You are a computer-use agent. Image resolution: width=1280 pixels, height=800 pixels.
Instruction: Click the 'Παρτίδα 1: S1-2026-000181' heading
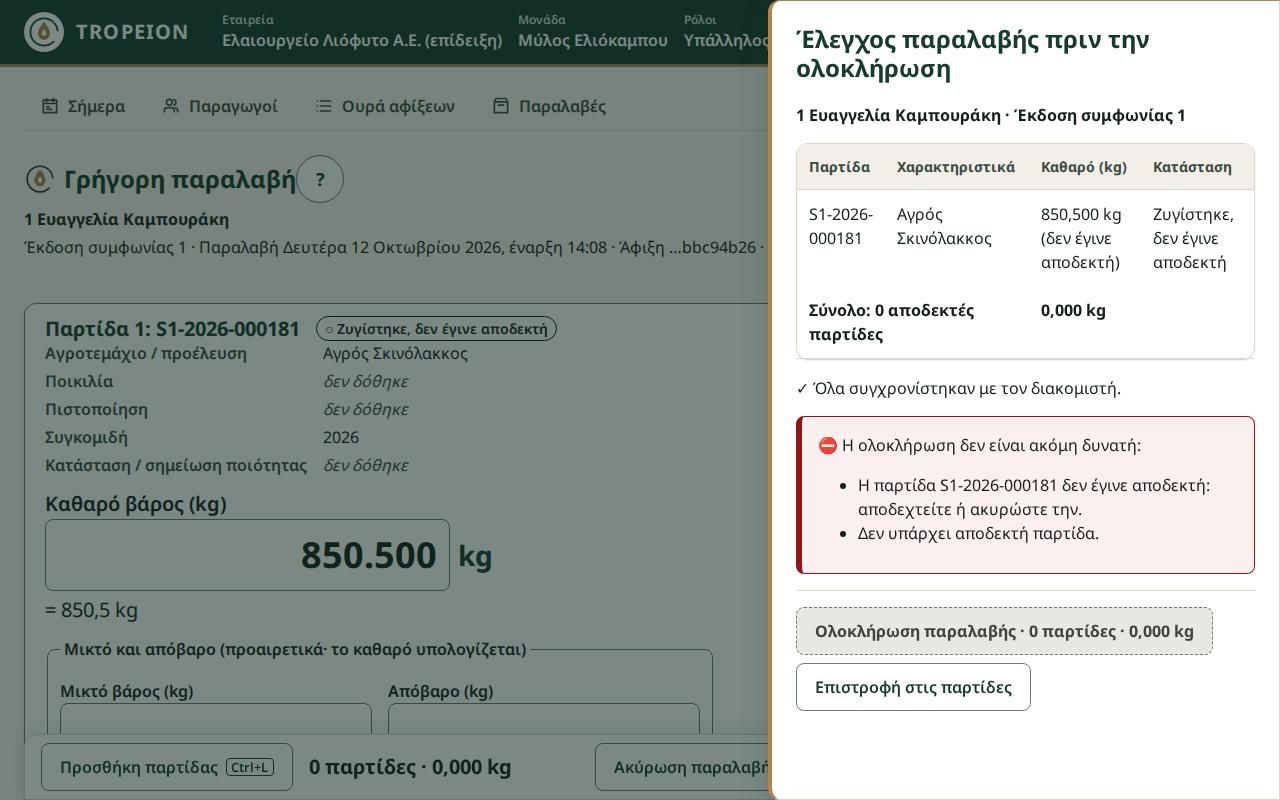pos(172,329)
